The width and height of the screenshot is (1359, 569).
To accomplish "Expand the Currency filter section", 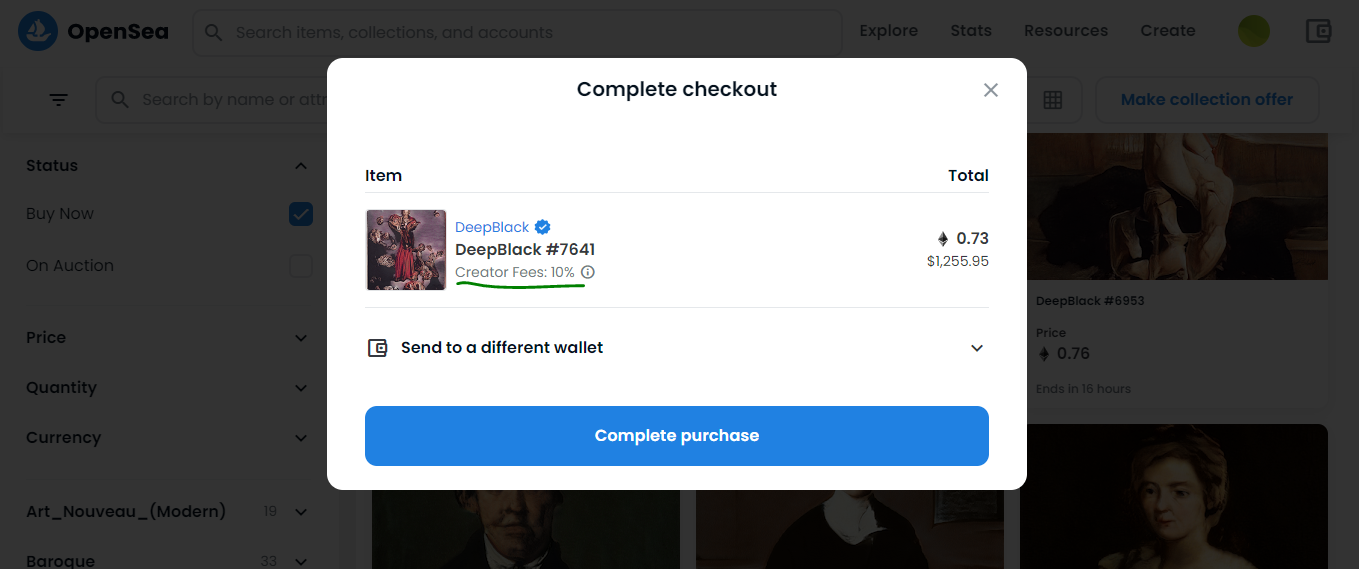I will (301, 438).
